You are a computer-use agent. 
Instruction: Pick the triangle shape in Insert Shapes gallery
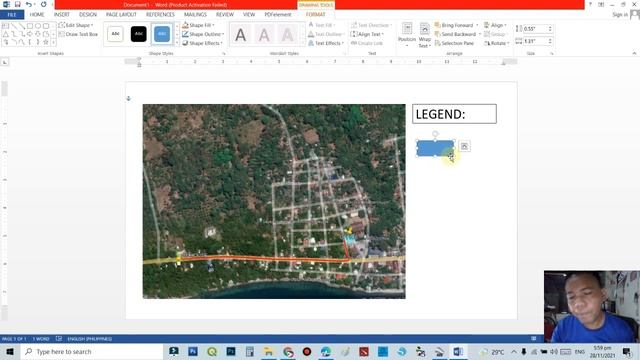[6, 34]
